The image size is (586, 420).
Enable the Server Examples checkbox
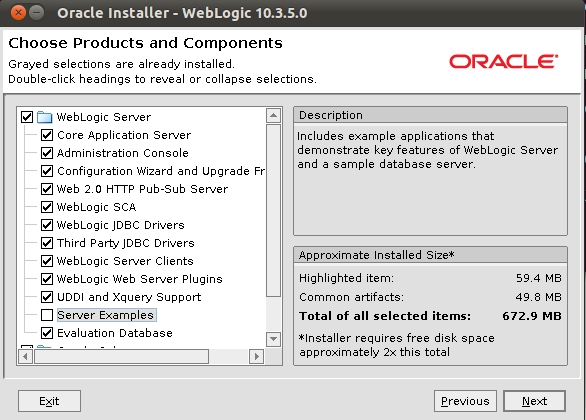click(47, 315)
